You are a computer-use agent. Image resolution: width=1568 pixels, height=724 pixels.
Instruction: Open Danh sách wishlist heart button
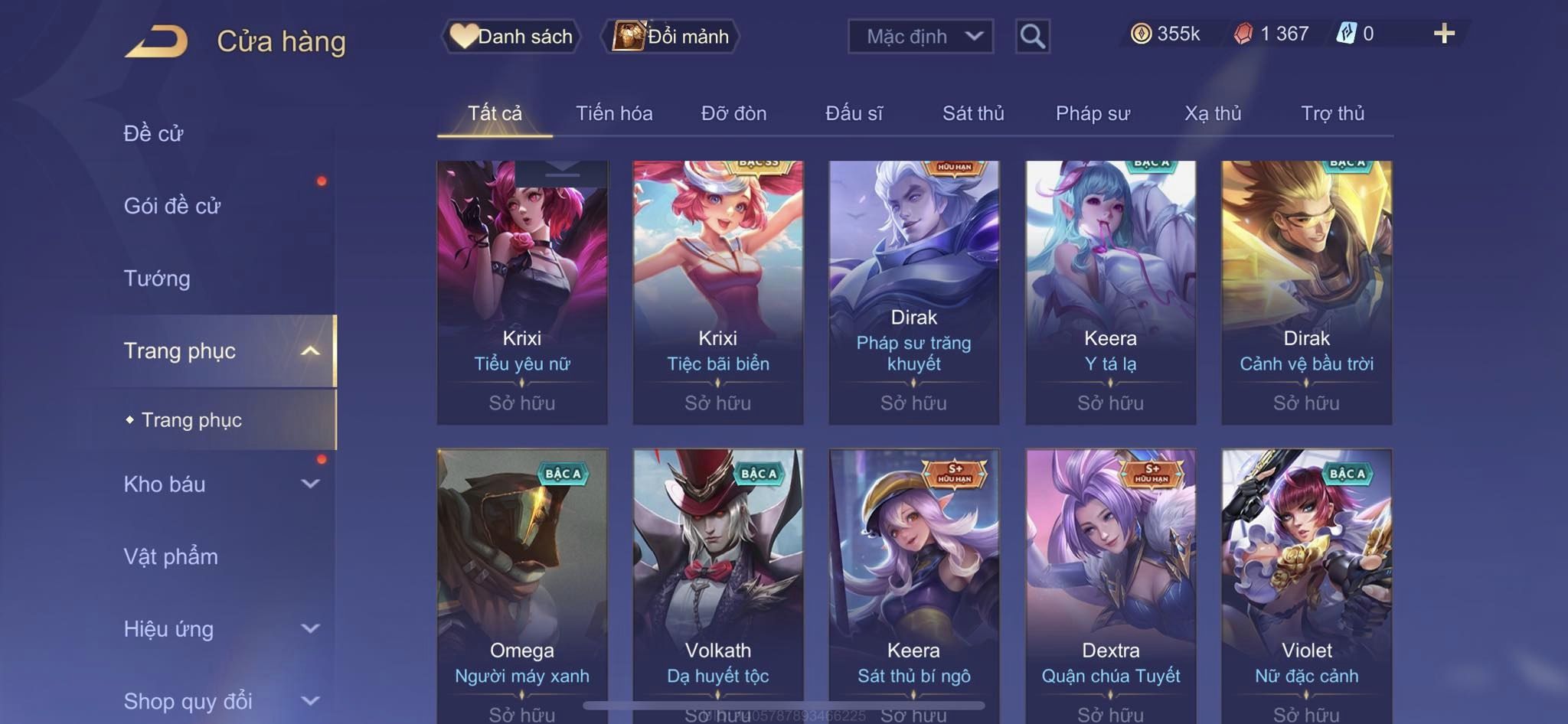(x=511, y=36)
